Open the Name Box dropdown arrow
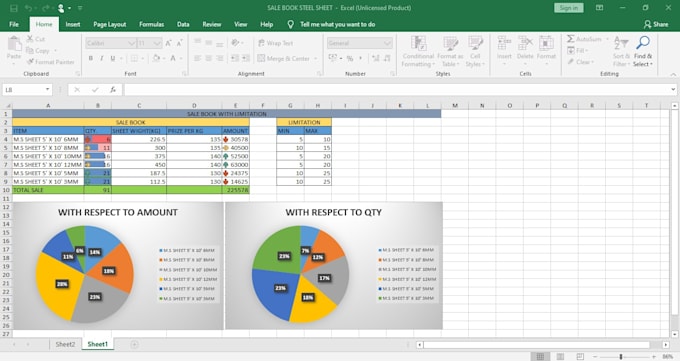Viewport: 680px width, 361px height. tap(47, 90)
